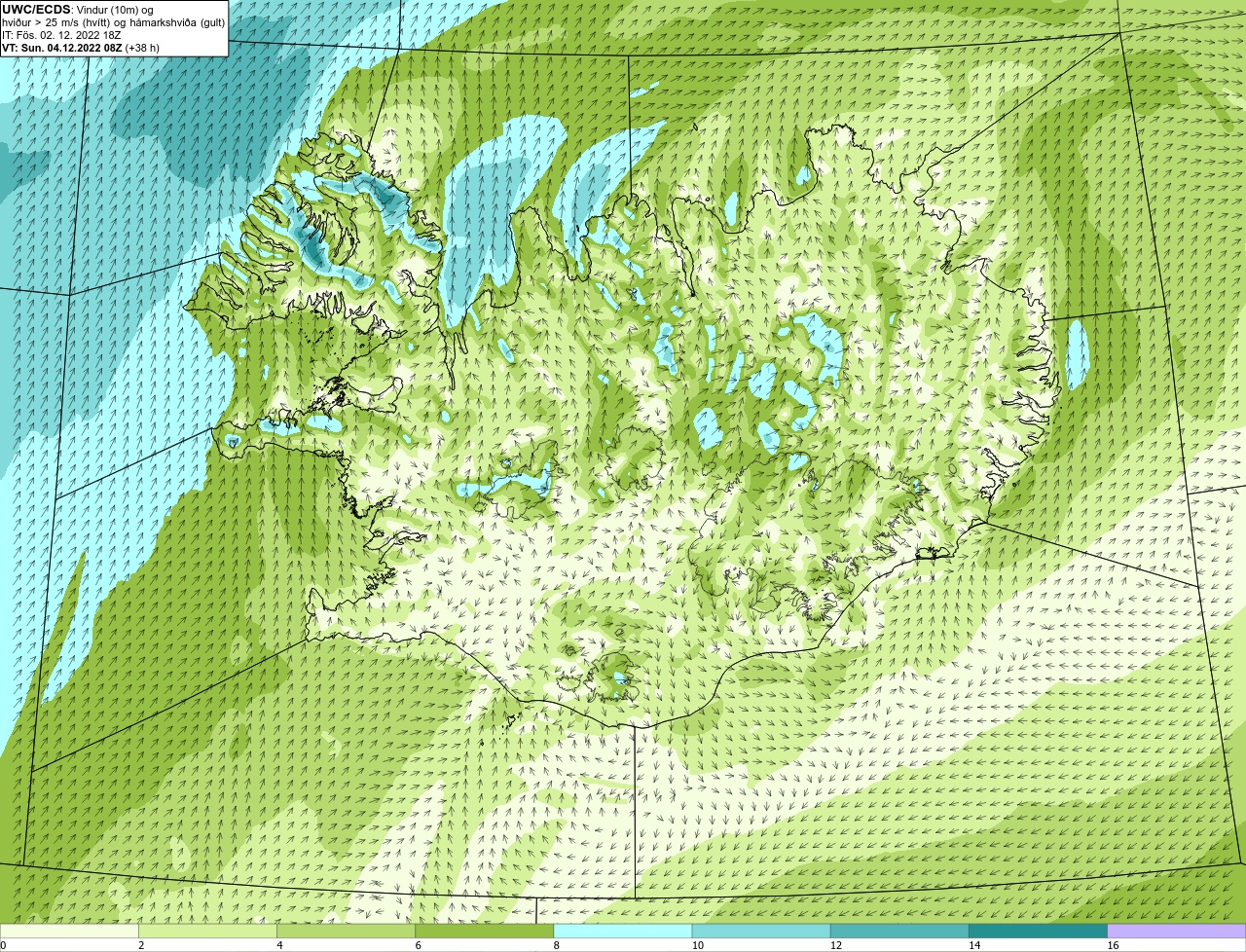
Task: Pick the 4–6 m/s green legend swatch
Action: click(346, 932)
